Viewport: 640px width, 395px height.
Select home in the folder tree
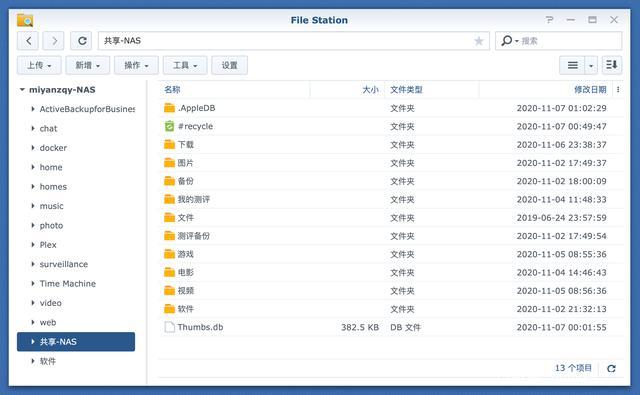click(x=51, y=167)
